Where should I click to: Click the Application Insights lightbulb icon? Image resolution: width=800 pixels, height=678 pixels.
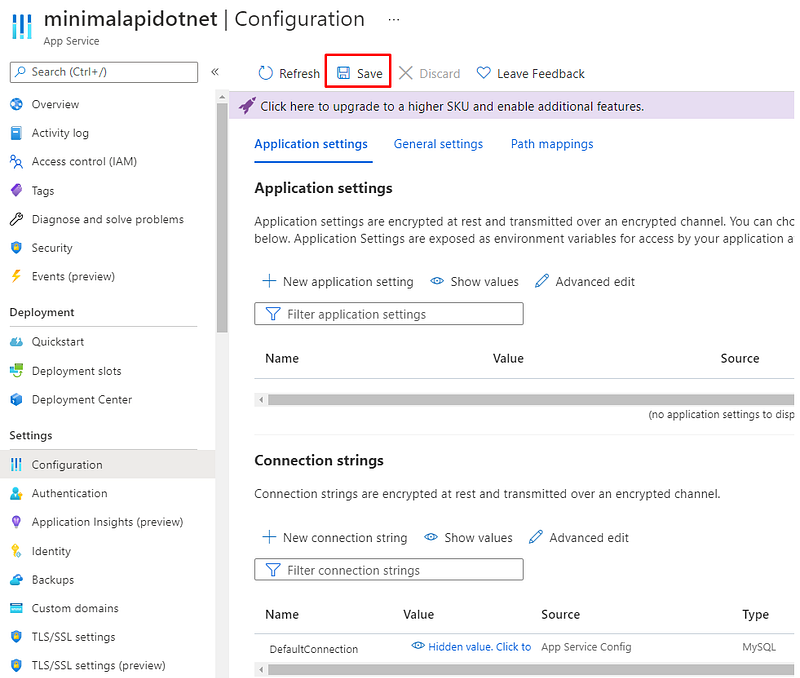[16, 522]
